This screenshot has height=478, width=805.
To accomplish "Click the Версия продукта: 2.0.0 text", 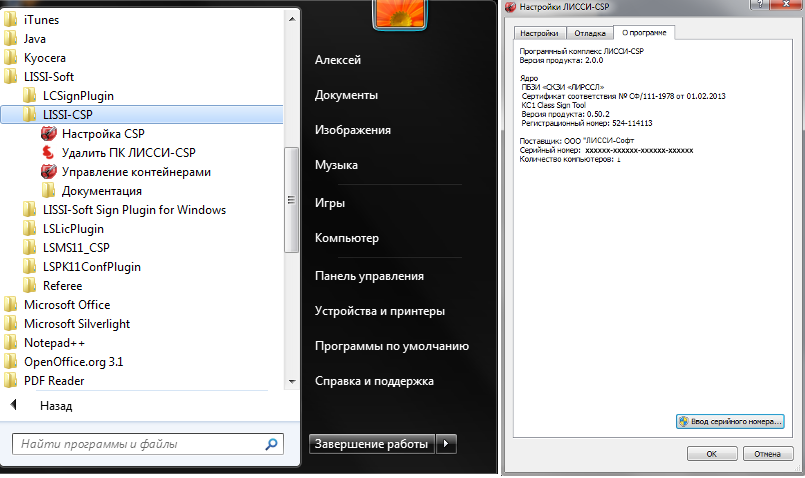I will 561,60.
